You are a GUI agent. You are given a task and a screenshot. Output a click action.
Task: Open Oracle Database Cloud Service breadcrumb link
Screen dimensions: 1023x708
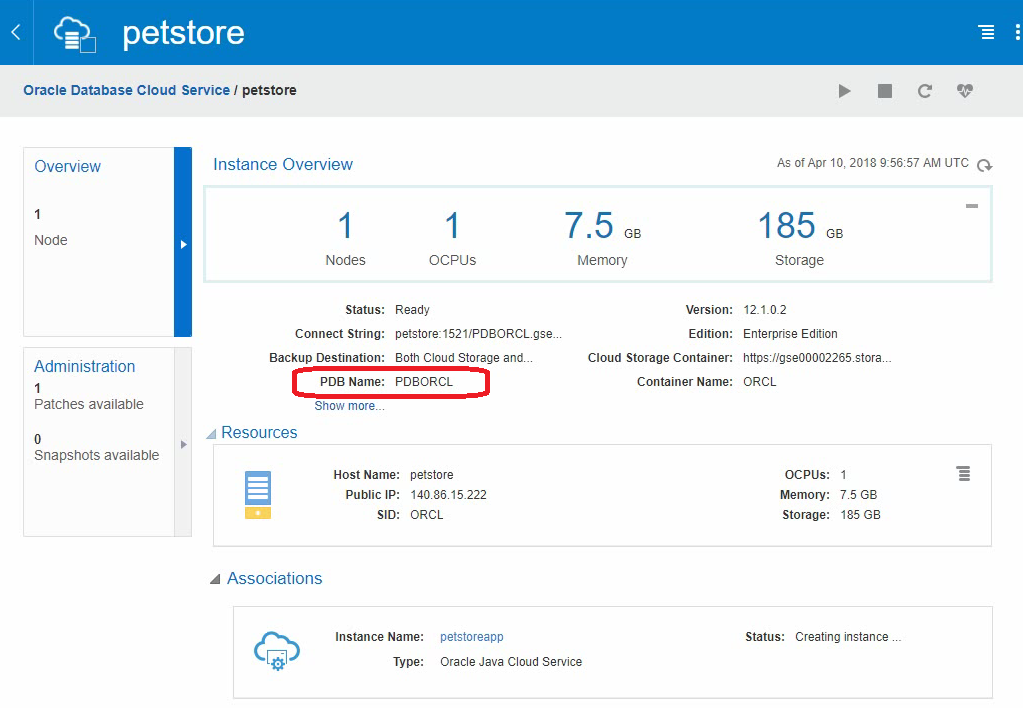coord(127,90)
